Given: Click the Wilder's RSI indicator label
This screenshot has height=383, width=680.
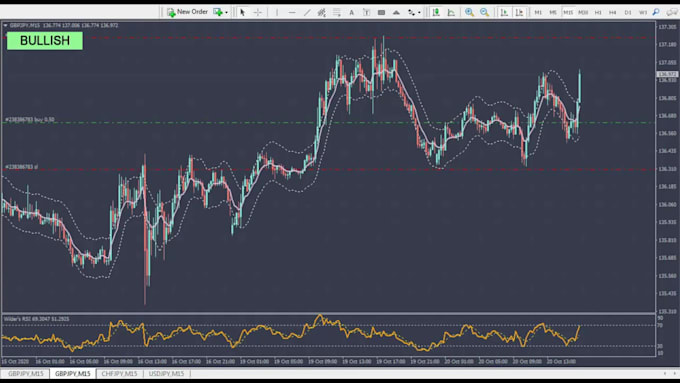Looking at the screenshot, I should 36,319.
